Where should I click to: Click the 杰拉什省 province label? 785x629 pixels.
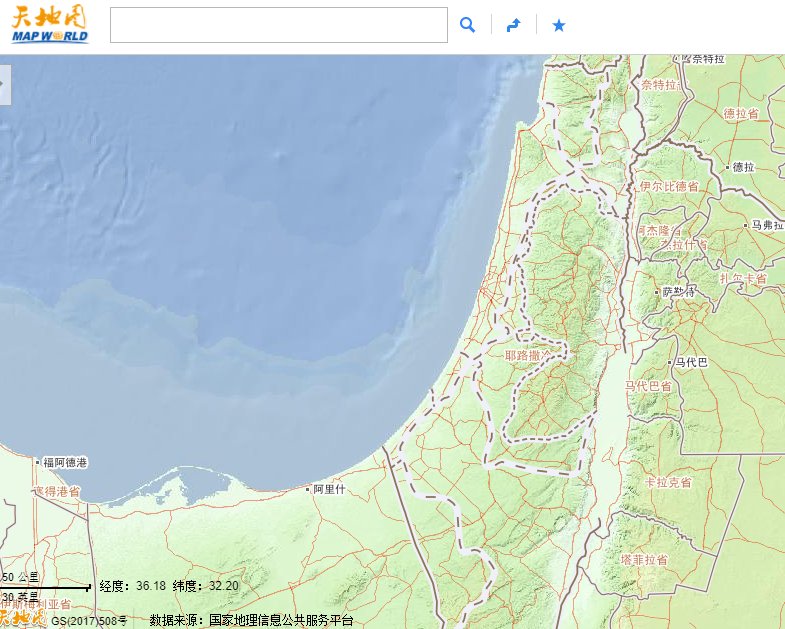[x=683, y=244]
